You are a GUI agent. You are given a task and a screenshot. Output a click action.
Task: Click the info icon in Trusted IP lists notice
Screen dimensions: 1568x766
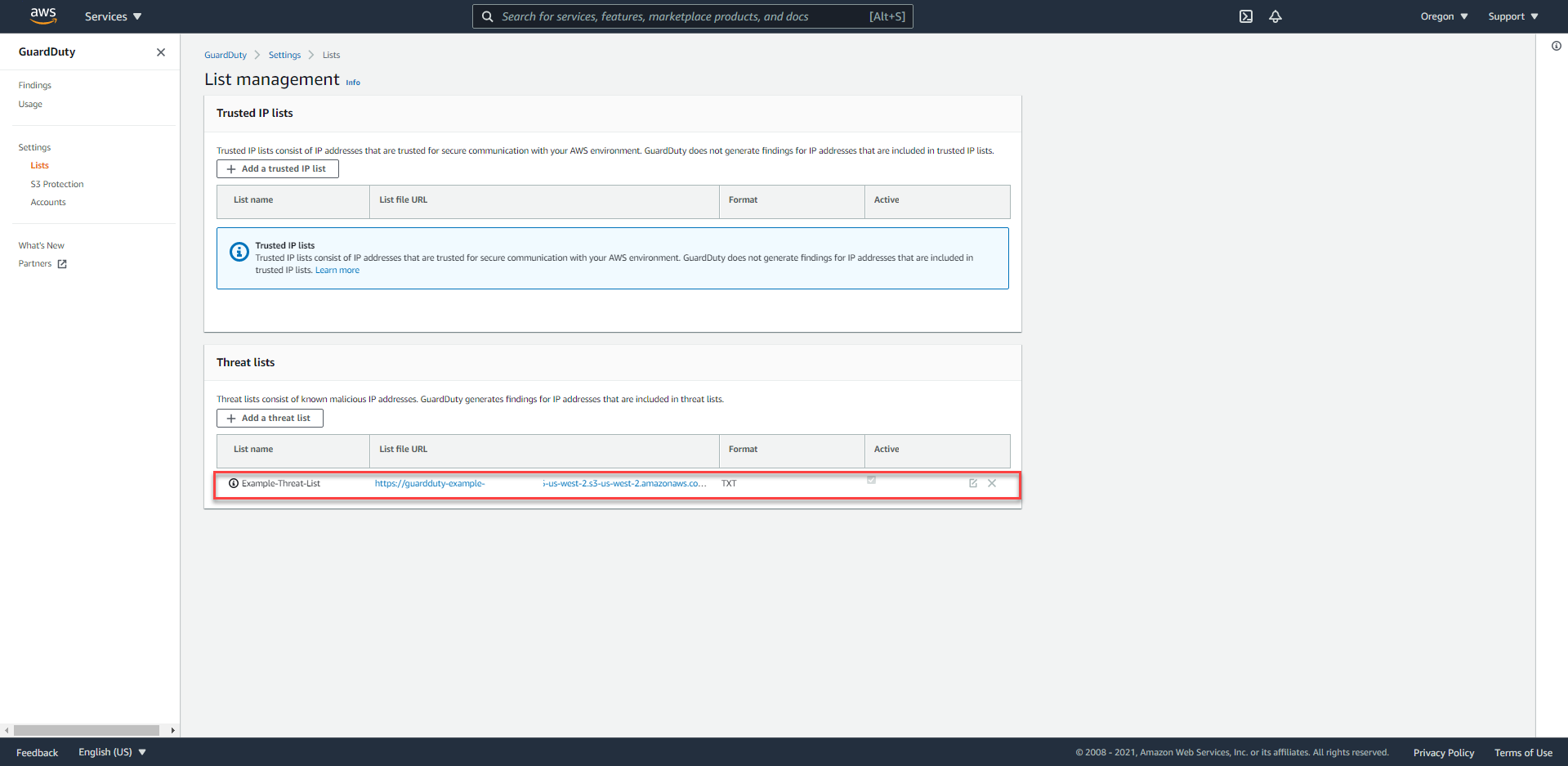239,252
